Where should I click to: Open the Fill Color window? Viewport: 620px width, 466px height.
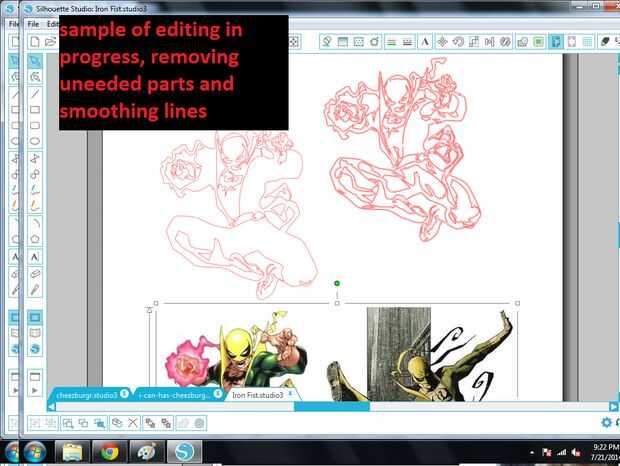tap(327, 42)
